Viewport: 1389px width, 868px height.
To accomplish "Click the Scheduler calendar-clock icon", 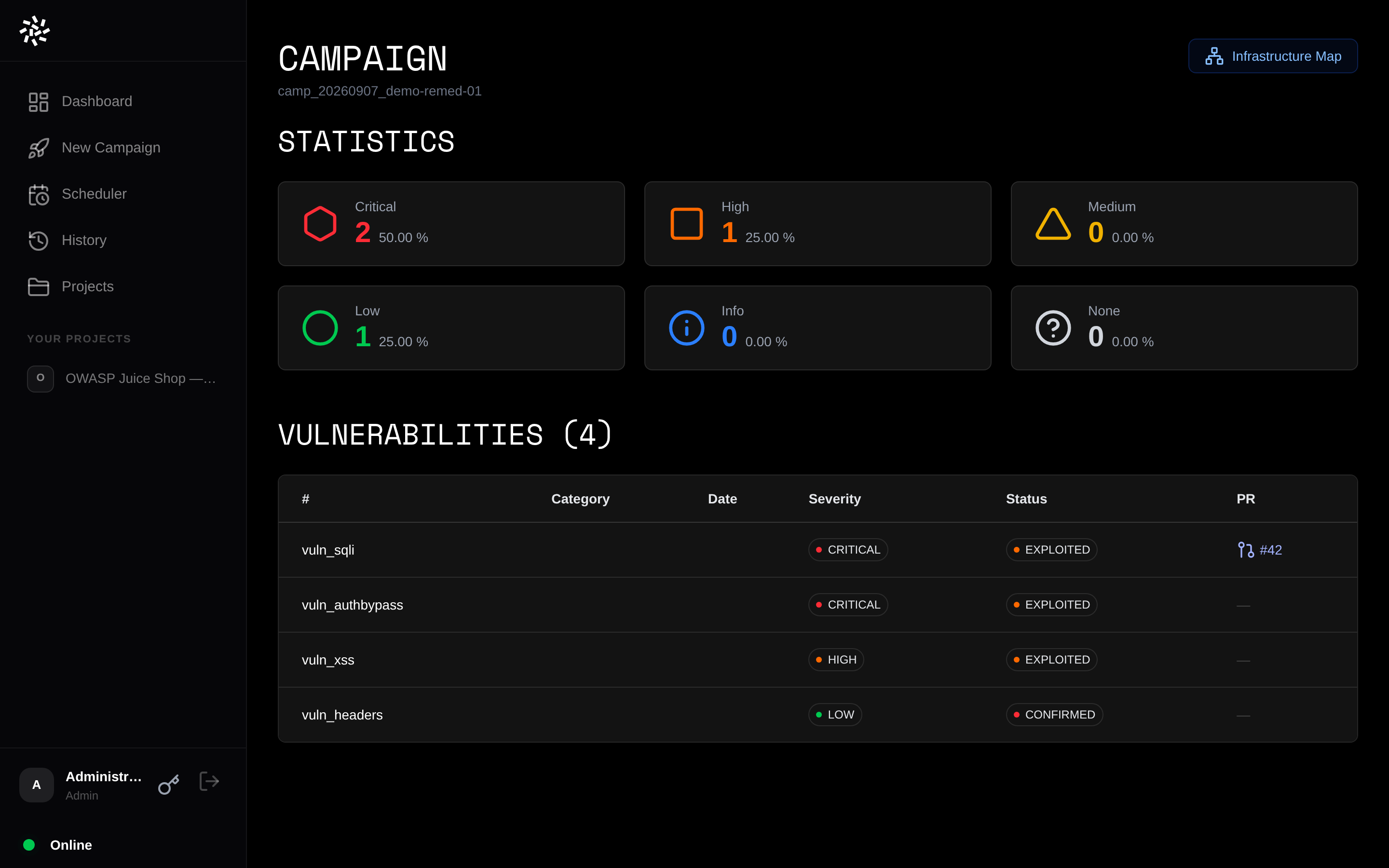I will pyautogui.click(x=39, y=195).
